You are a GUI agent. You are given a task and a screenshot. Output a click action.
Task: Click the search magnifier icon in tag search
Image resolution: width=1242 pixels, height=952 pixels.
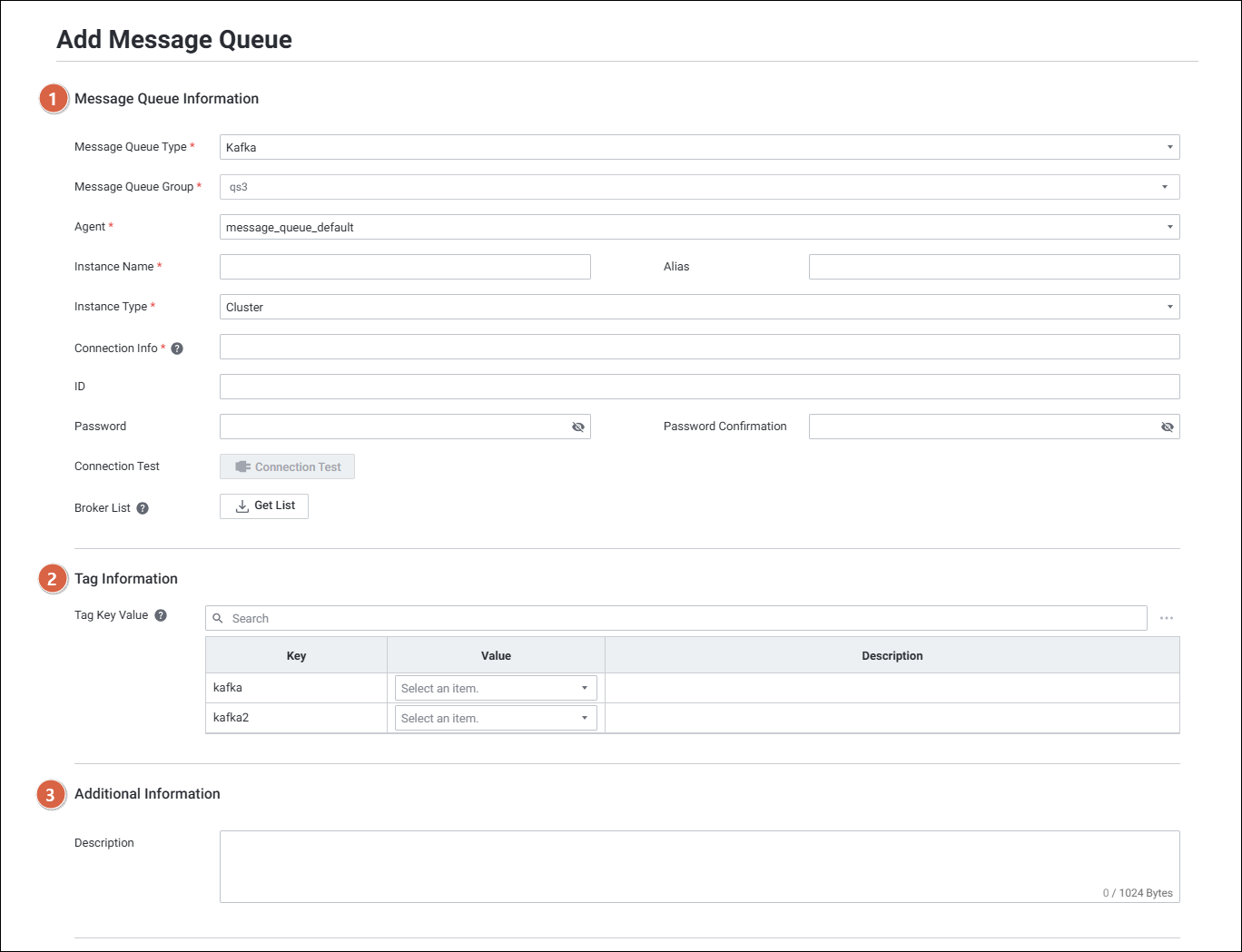point(218,619)
